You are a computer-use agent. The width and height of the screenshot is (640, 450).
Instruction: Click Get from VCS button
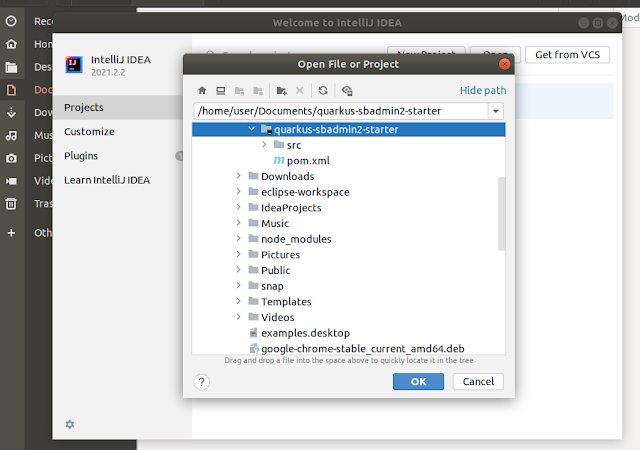pos(567,55)
